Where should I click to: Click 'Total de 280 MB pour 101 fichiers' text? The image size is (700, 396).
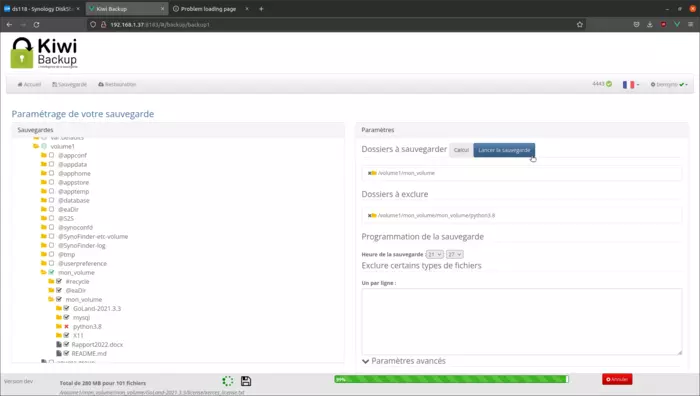click(103, 383)
